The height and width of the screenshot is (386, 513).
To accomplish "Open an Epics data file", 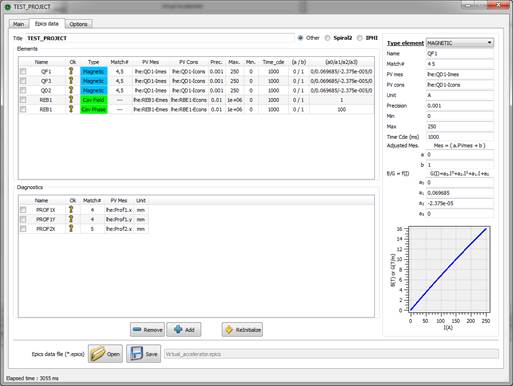I will pyautogui.click(x=105, y=354).
